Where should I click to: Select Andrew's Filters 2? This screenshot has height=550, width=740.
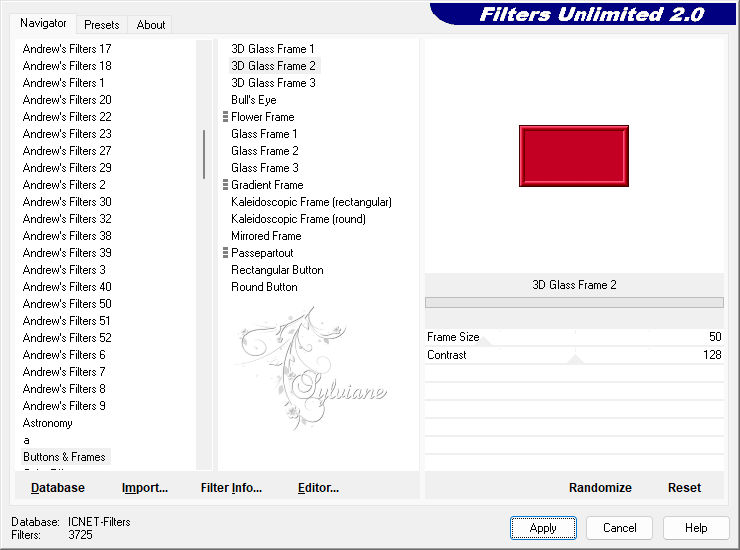point(64,185)
